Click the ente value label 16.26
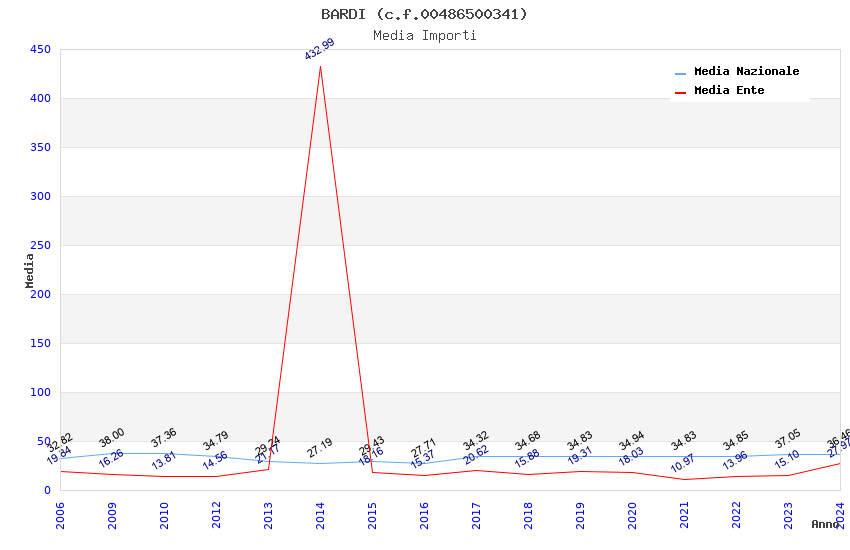The width and height of the screenshot is (850, 550). point(111,458)
